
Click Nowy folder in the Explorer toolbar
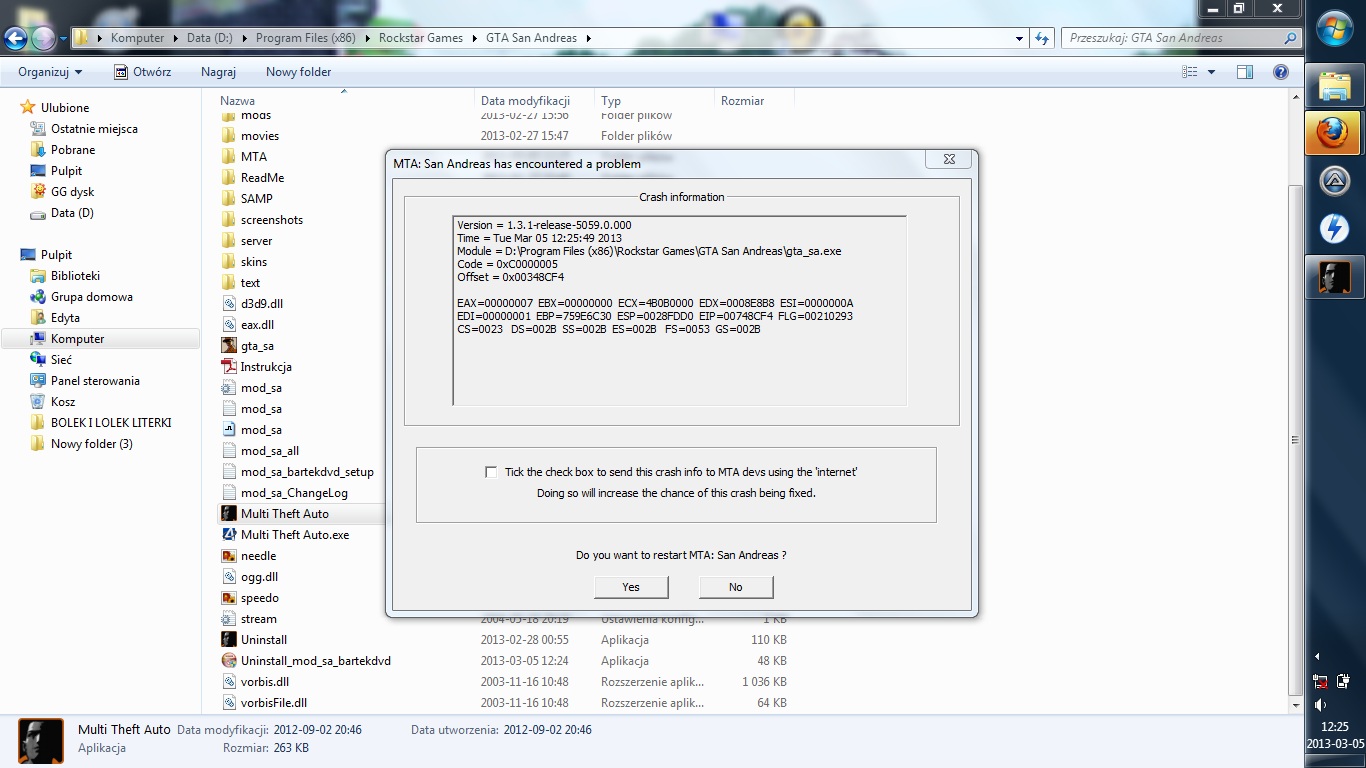click(x=298, y=72)
